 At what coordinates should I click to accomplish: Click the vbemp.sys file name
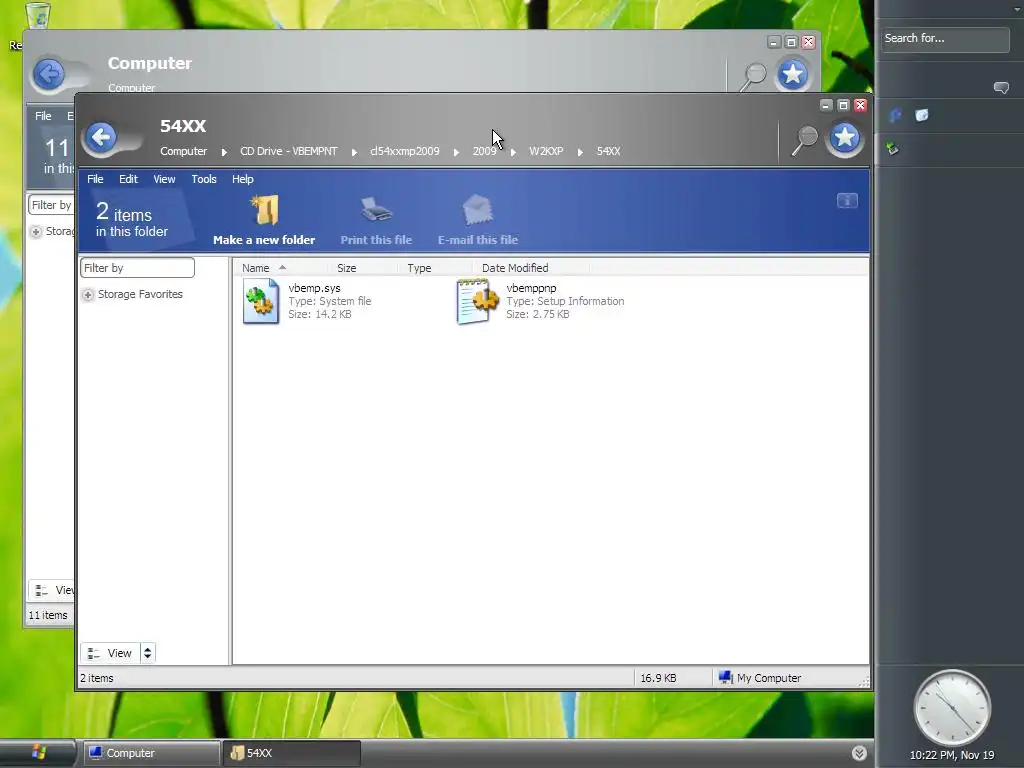pyautogui.click(x=314, y=288)
